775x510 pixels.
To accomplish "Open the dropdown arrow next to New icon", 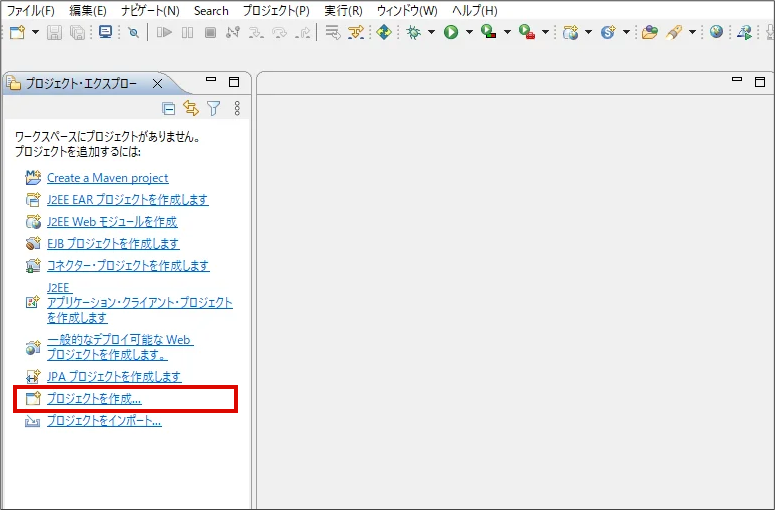I will pos(36,32).
